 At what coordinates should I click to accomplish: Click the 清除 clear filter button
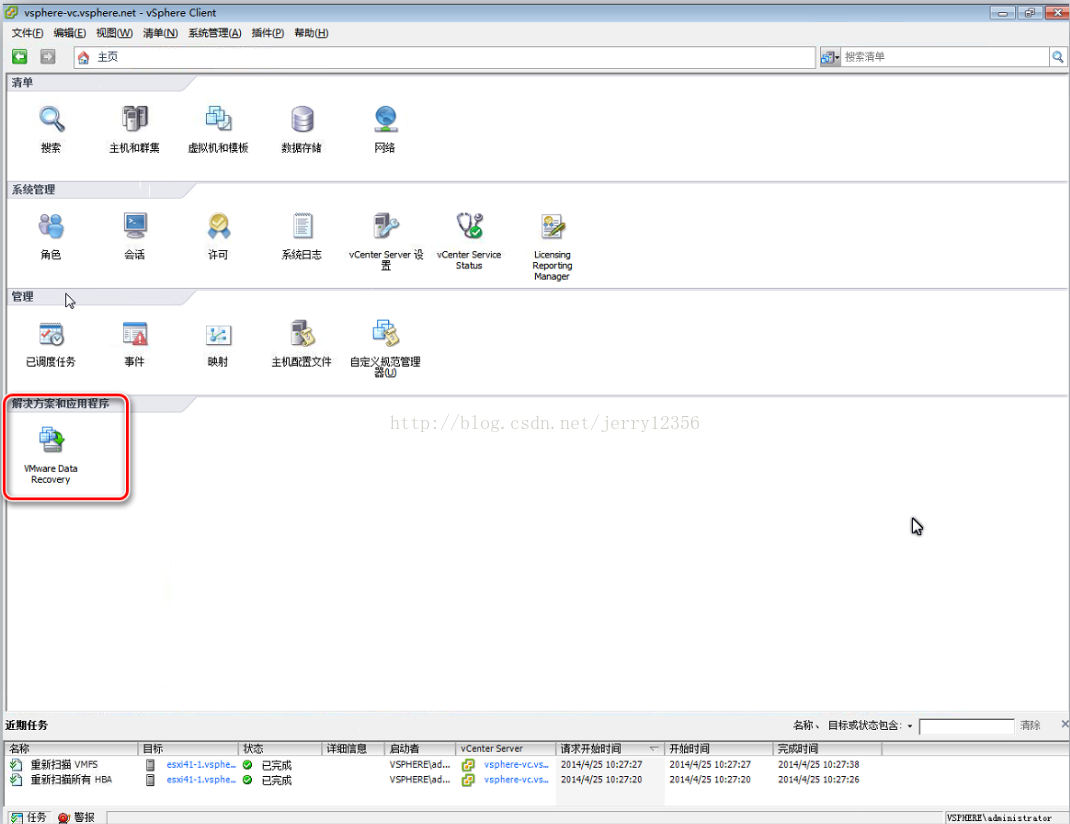tap(1030, 725)
